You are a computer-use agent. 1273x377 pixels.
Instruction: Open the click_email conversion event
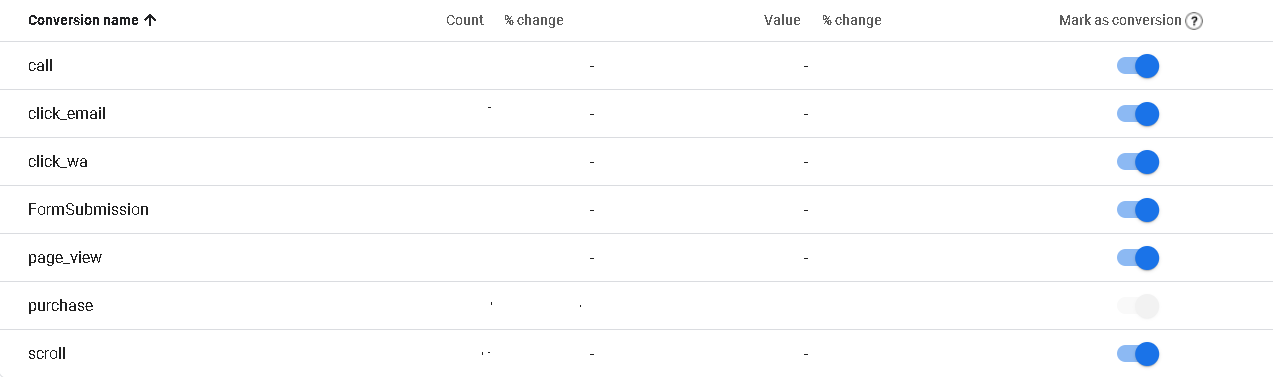coord(67,114)
